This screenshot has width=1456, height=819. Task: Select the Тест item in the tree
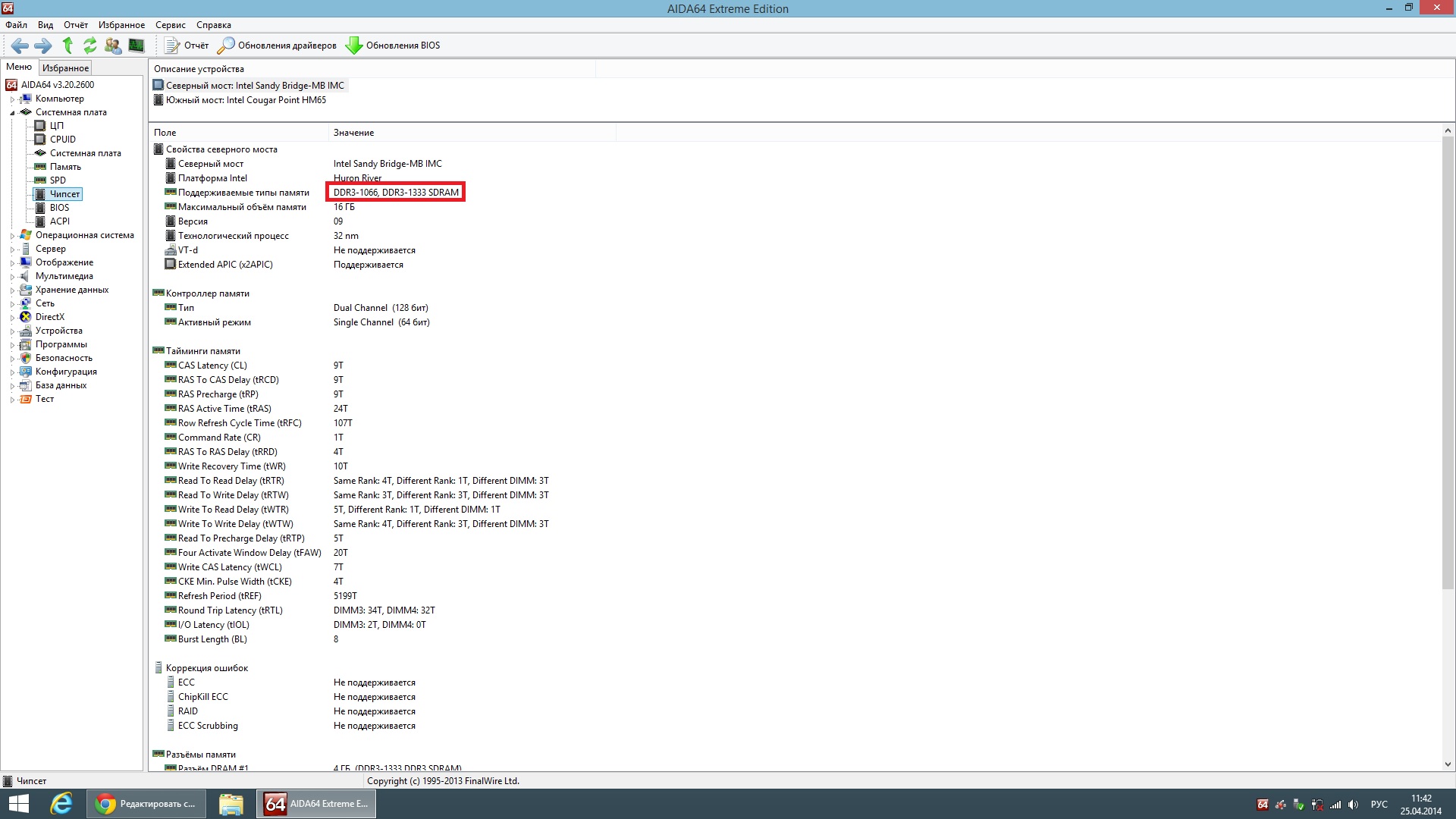tap(45, 399)
